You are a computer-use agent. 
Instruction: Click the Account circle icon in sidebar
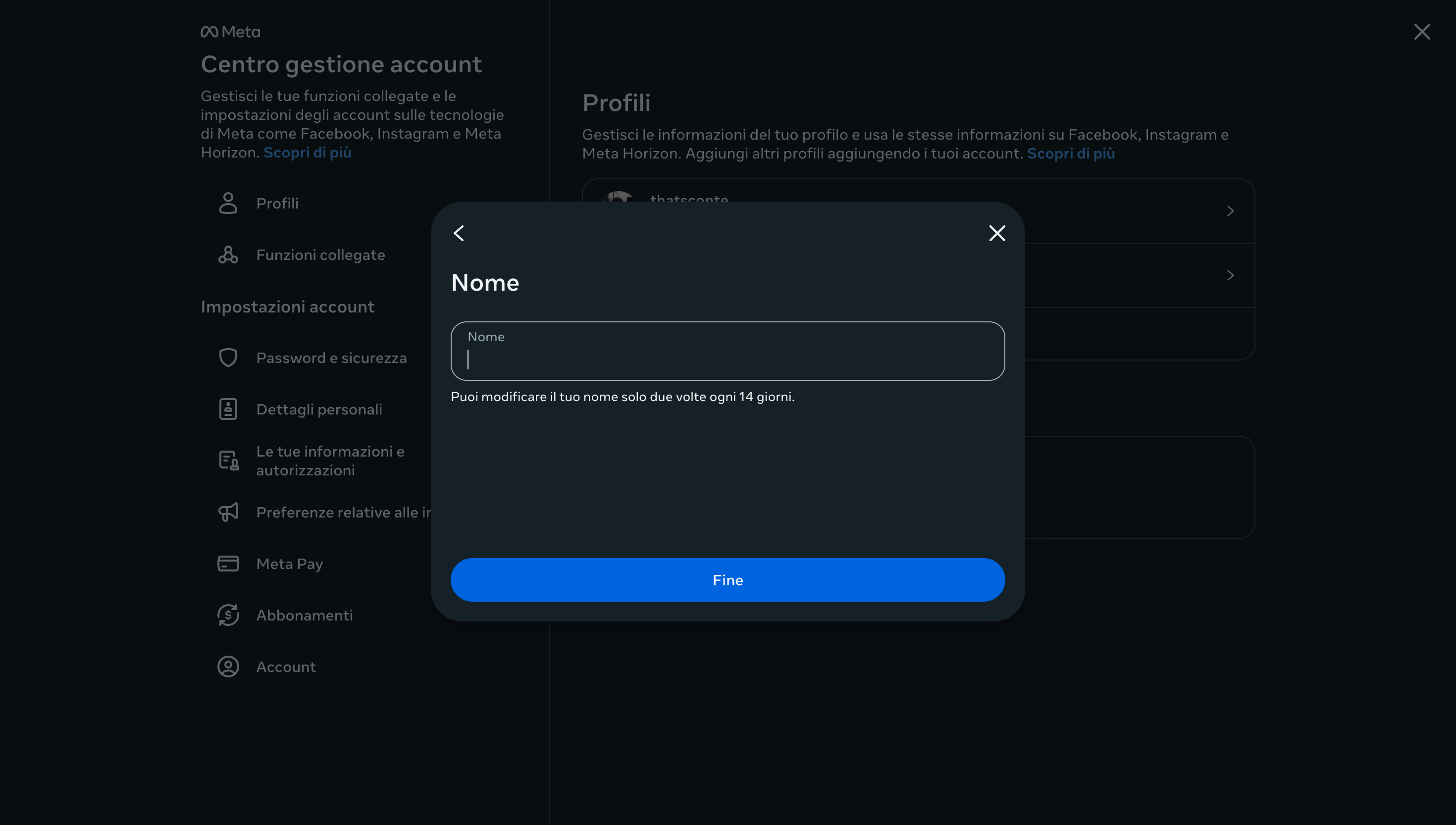click(228, 667)
